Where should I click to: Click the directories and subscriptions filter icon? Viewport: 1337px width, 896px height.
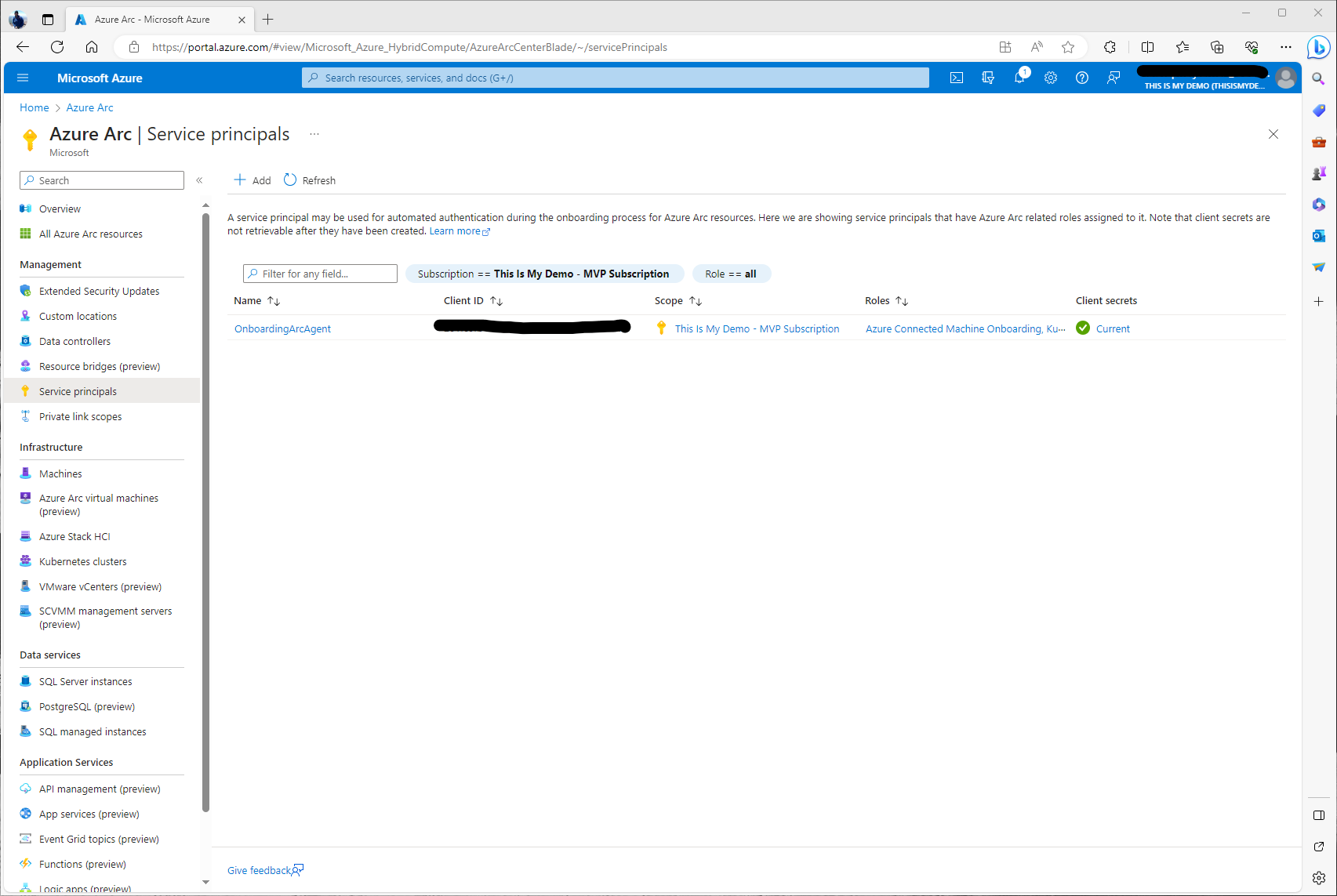point(988,78)
